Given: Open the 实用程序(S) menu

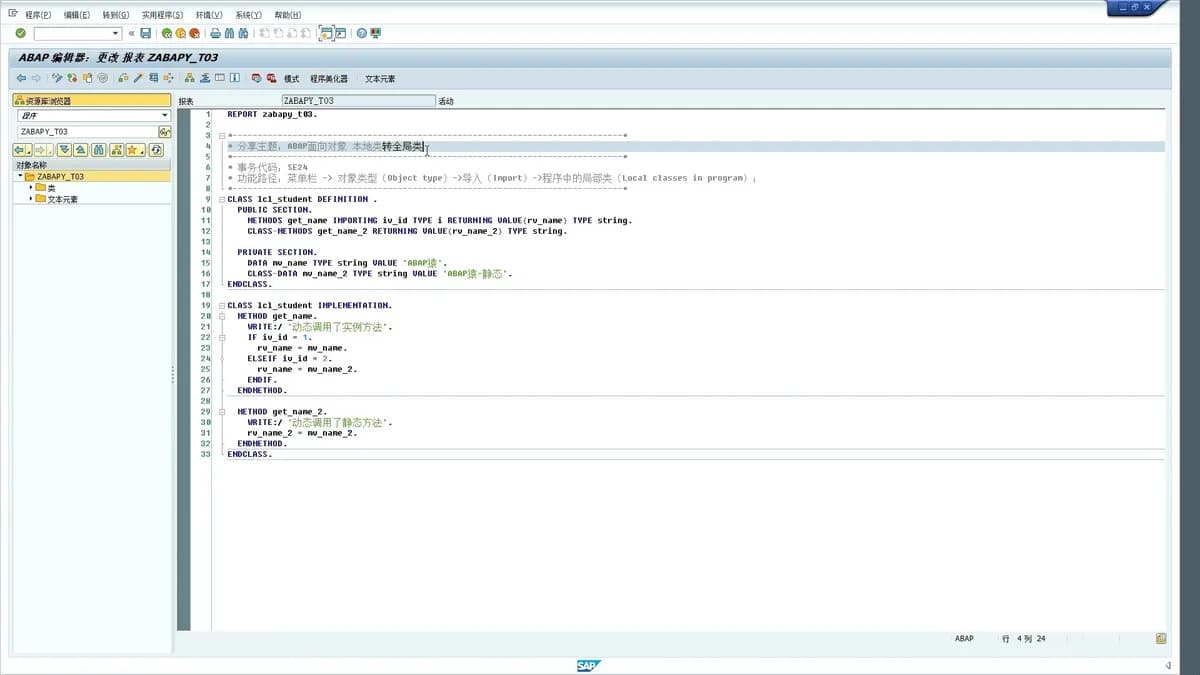Looking at the screenshot, I should click(x=162, y=15).
